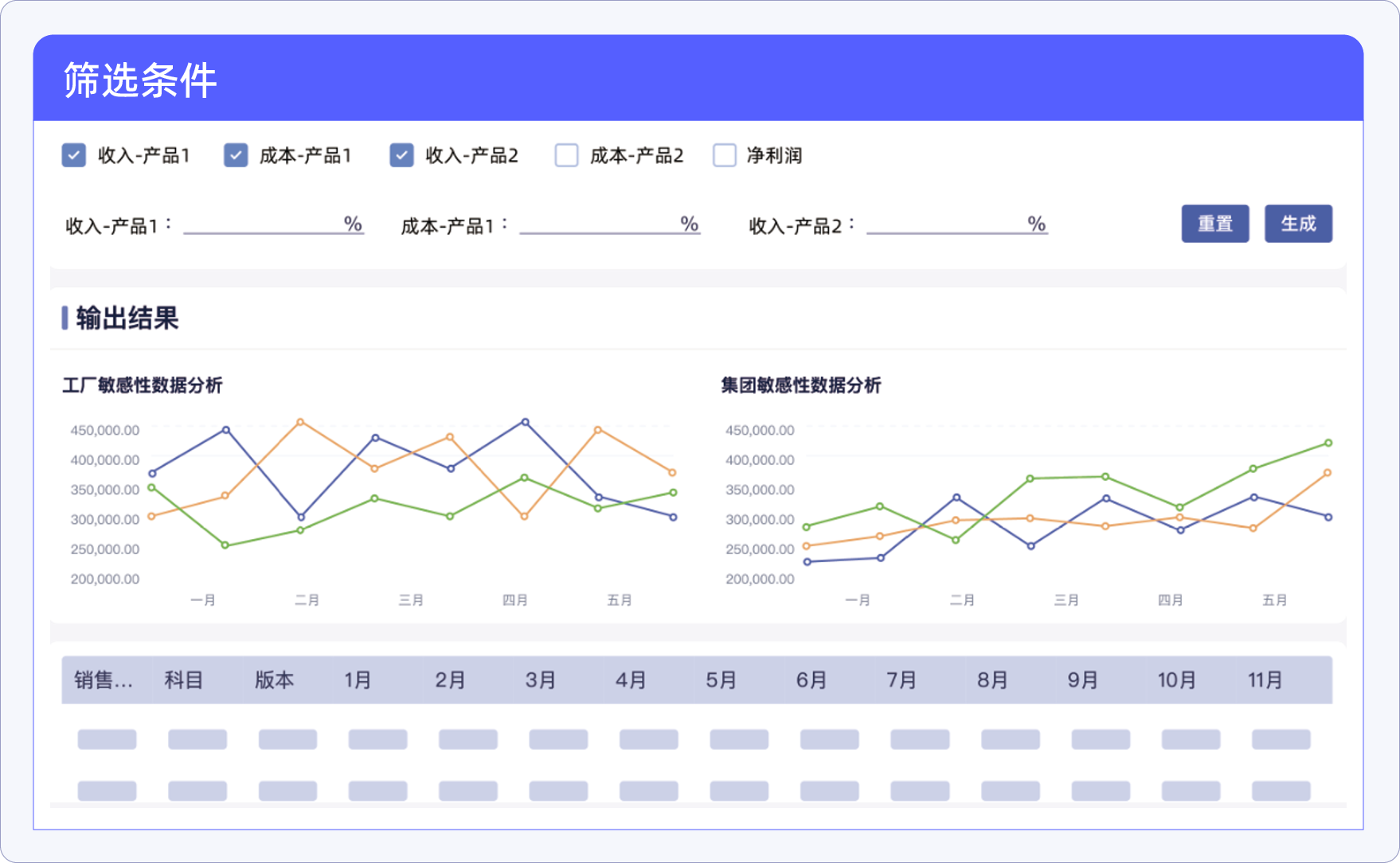Select the 收入-产品2 percentage input field
Viewport: 1400px width, 863px height.
[946, 225]
